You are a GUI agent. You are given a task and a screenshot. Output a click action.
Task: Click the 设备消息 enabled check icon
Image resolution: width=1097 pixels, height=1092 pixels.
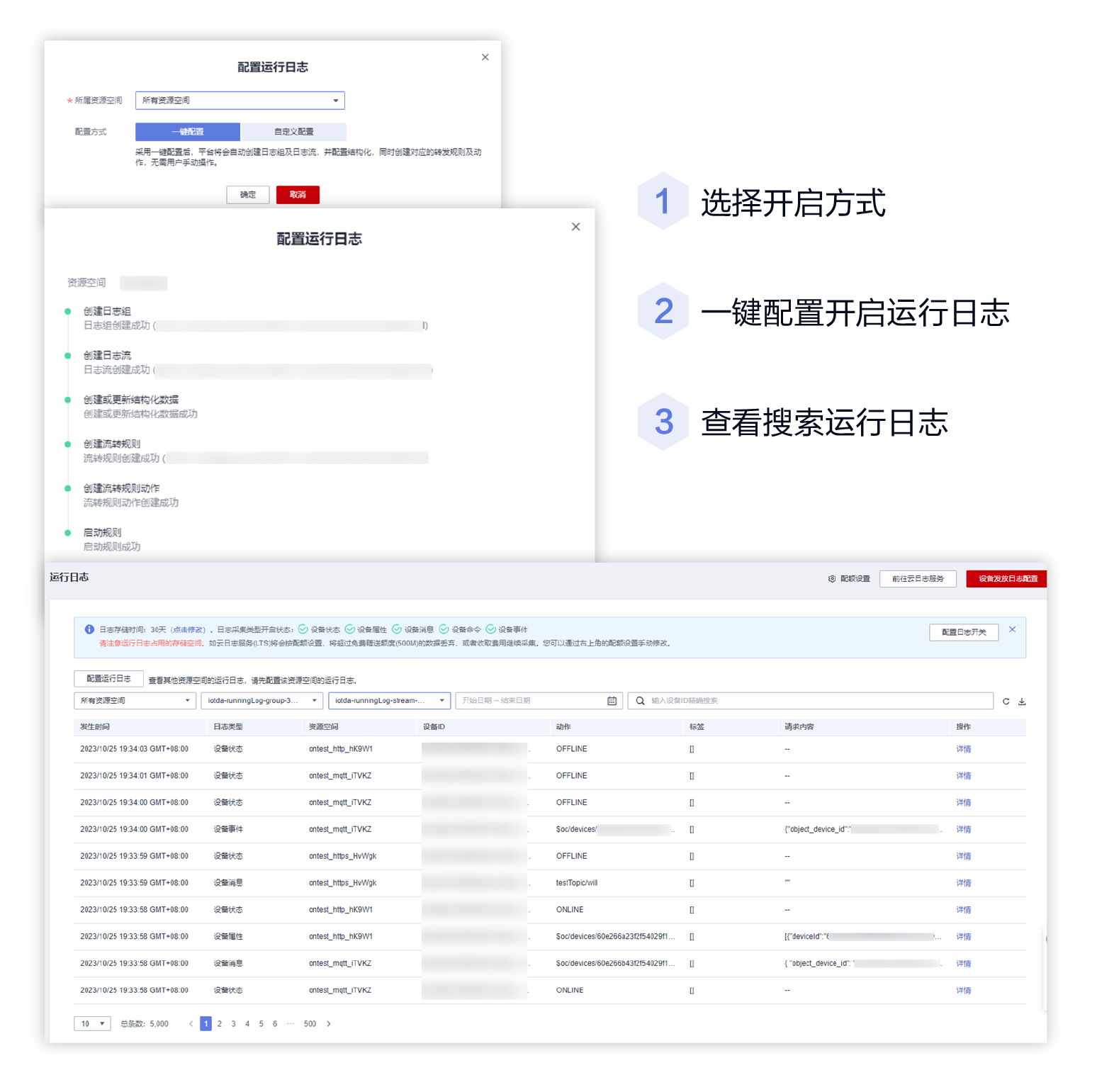[x=397, y=629]
